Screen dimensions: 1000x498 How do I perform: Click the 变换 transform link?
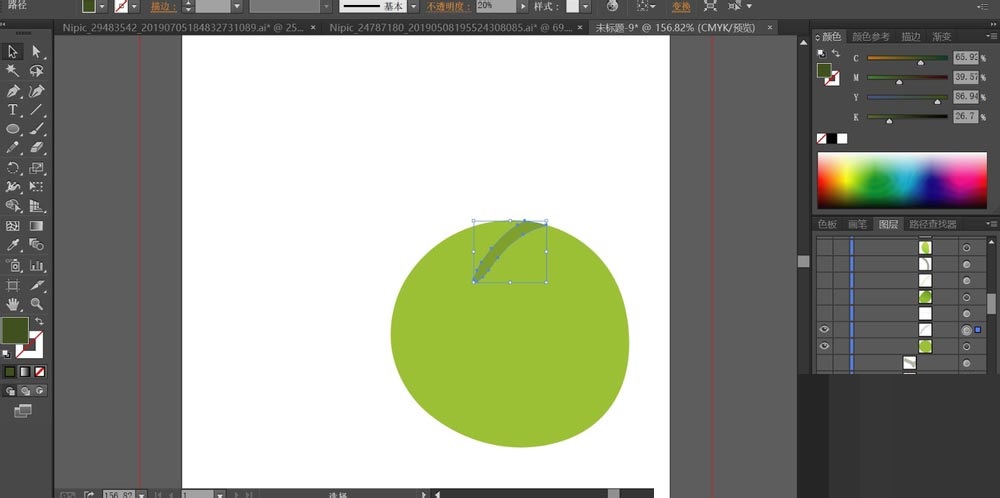click(x=681, y=6)
